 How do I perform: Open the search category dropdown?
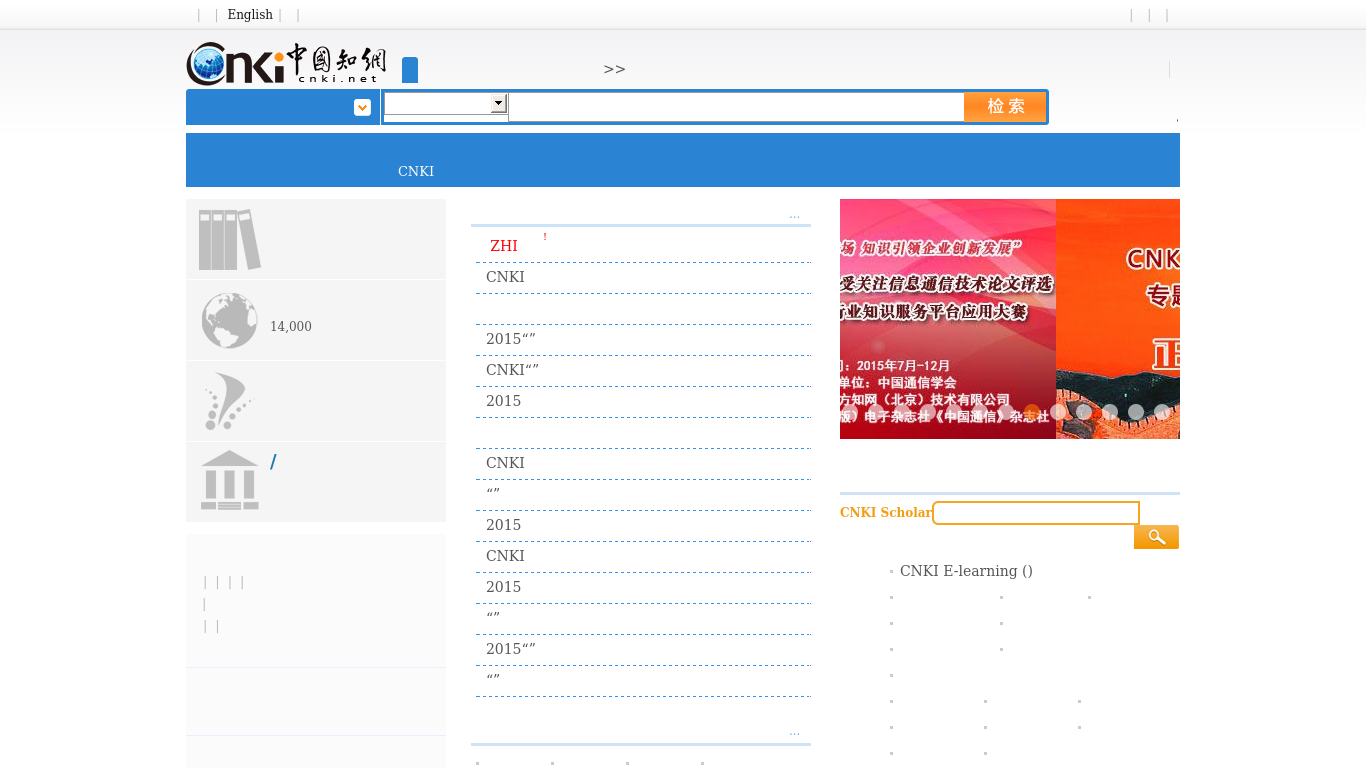tap(445, 103)
